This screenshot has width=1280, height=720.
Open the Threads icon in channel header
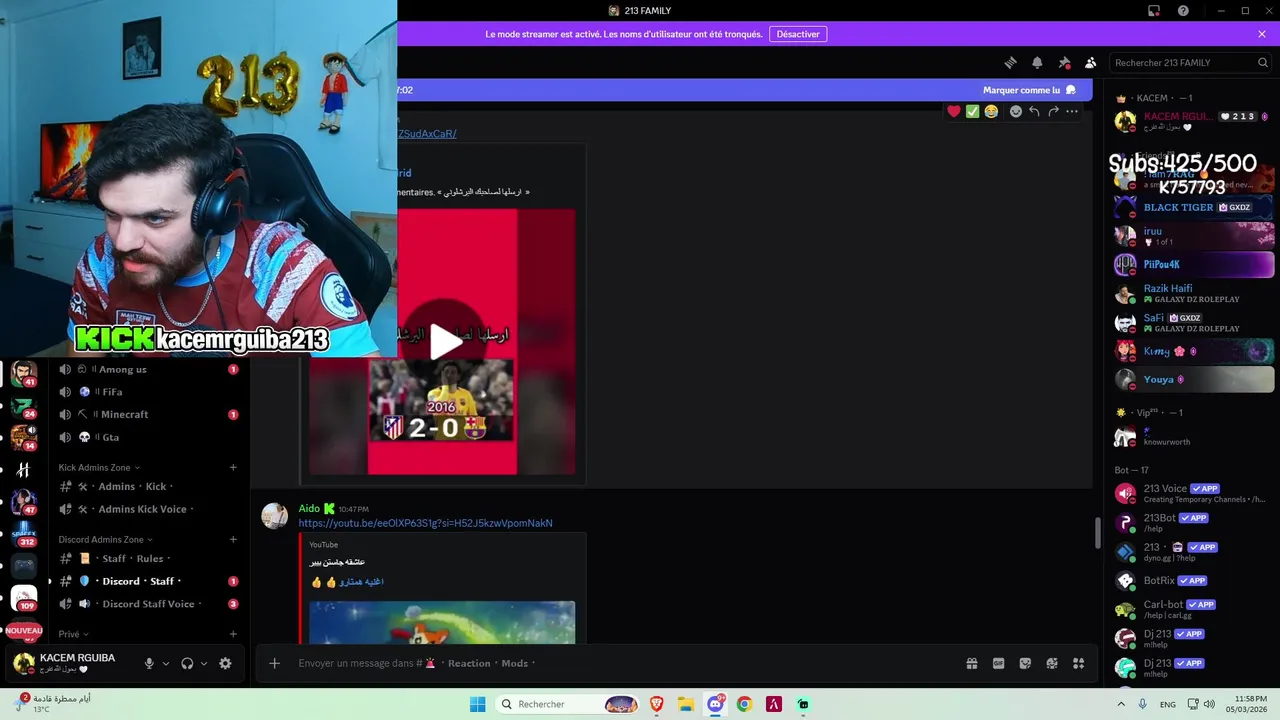pyautogui.click(x=1010, y=62)
